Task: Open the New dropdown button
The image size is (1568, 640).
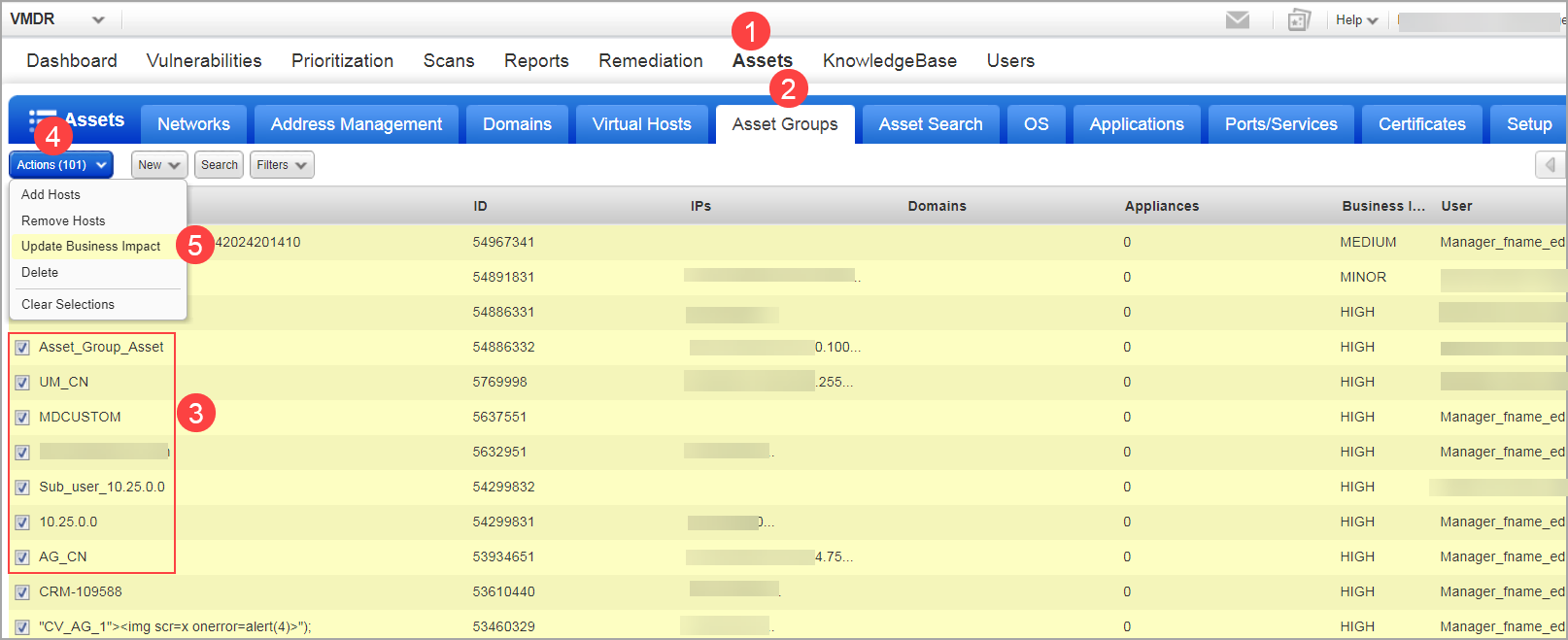Action: point(158,165)
